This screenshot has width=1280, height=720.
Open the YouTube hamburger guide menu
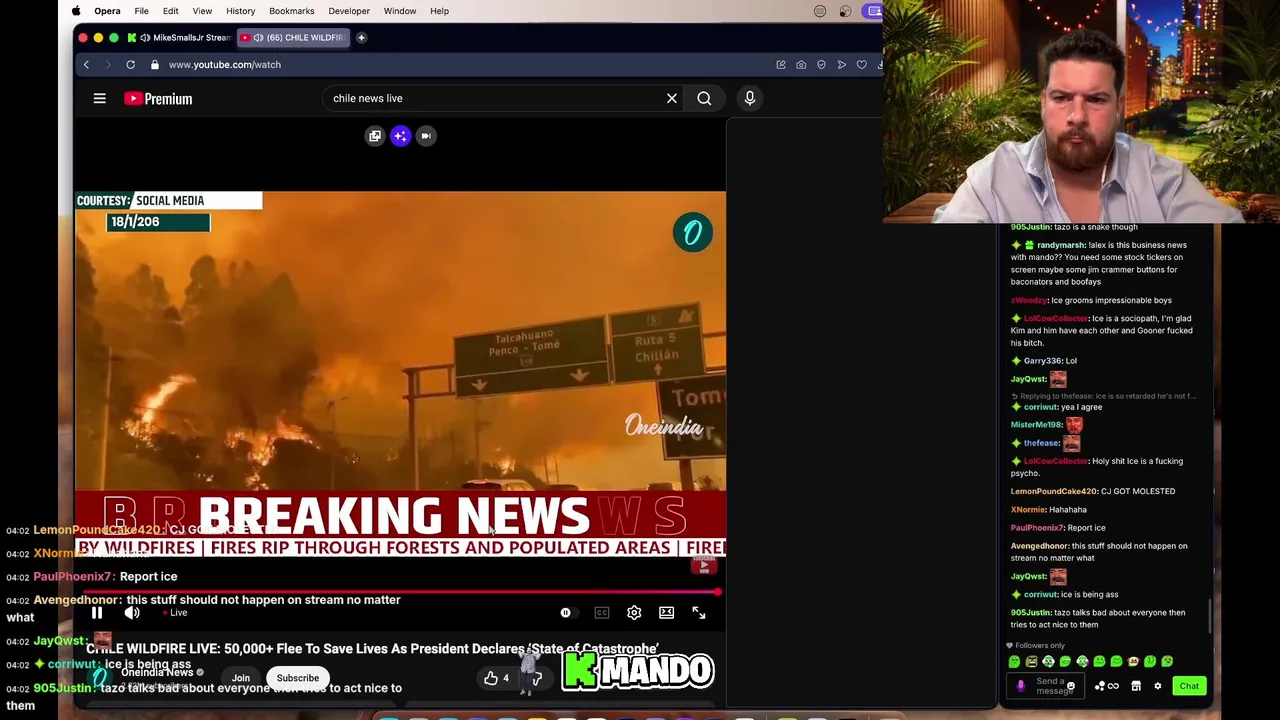coord(99,98)
